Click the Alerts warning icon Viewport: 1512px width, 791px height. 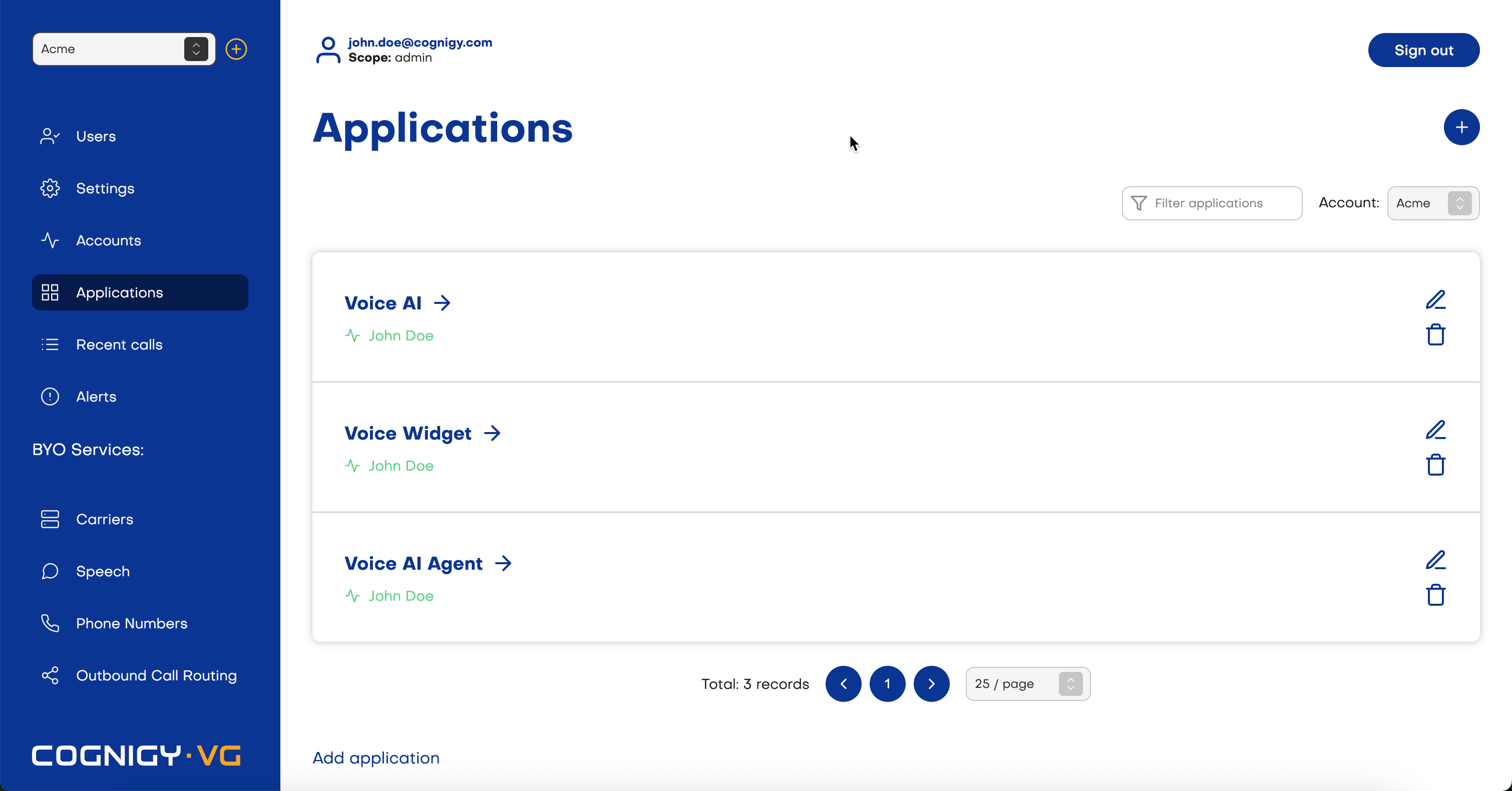50,397
